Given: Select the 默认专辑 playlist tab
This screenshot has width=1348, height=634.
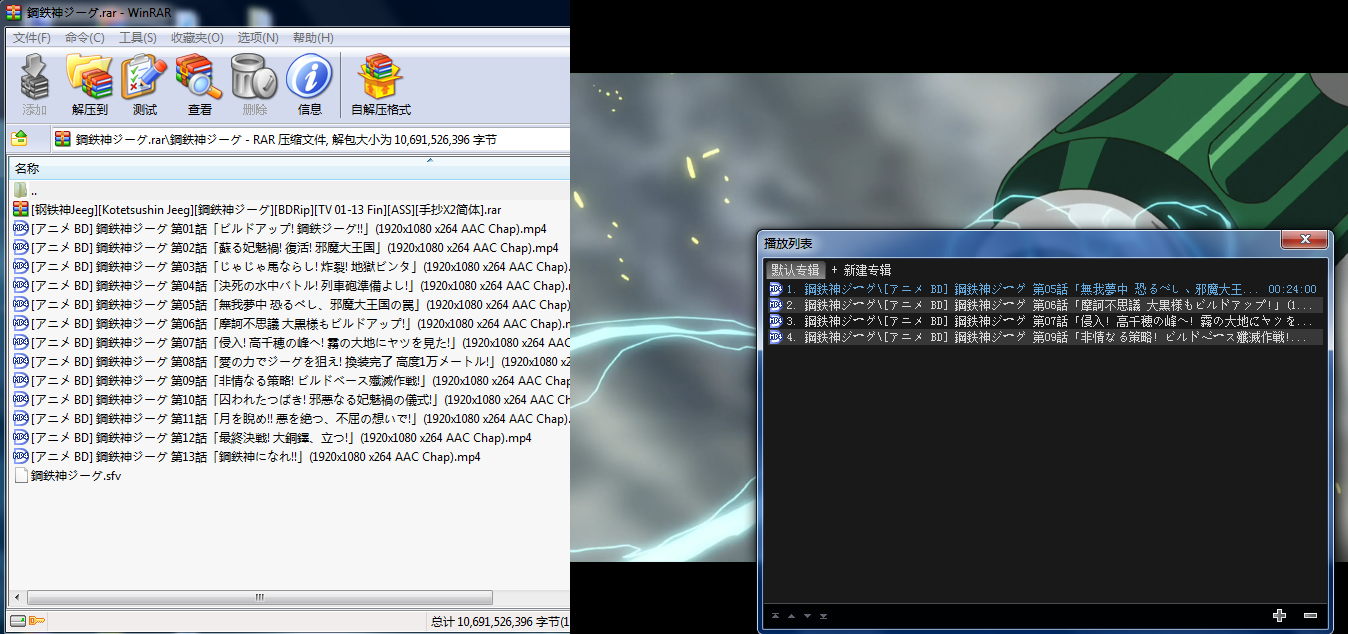Looking at the screenshot, I should 796,270.
